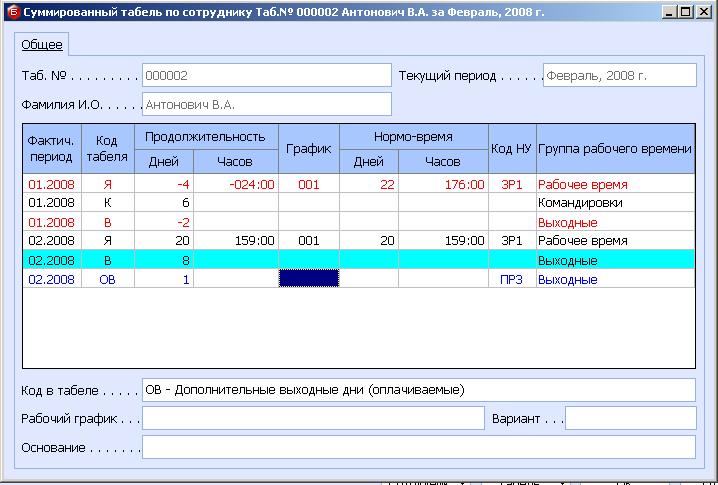
Task: Click the Таб. № field with 000002
Action: coord(266,75)
